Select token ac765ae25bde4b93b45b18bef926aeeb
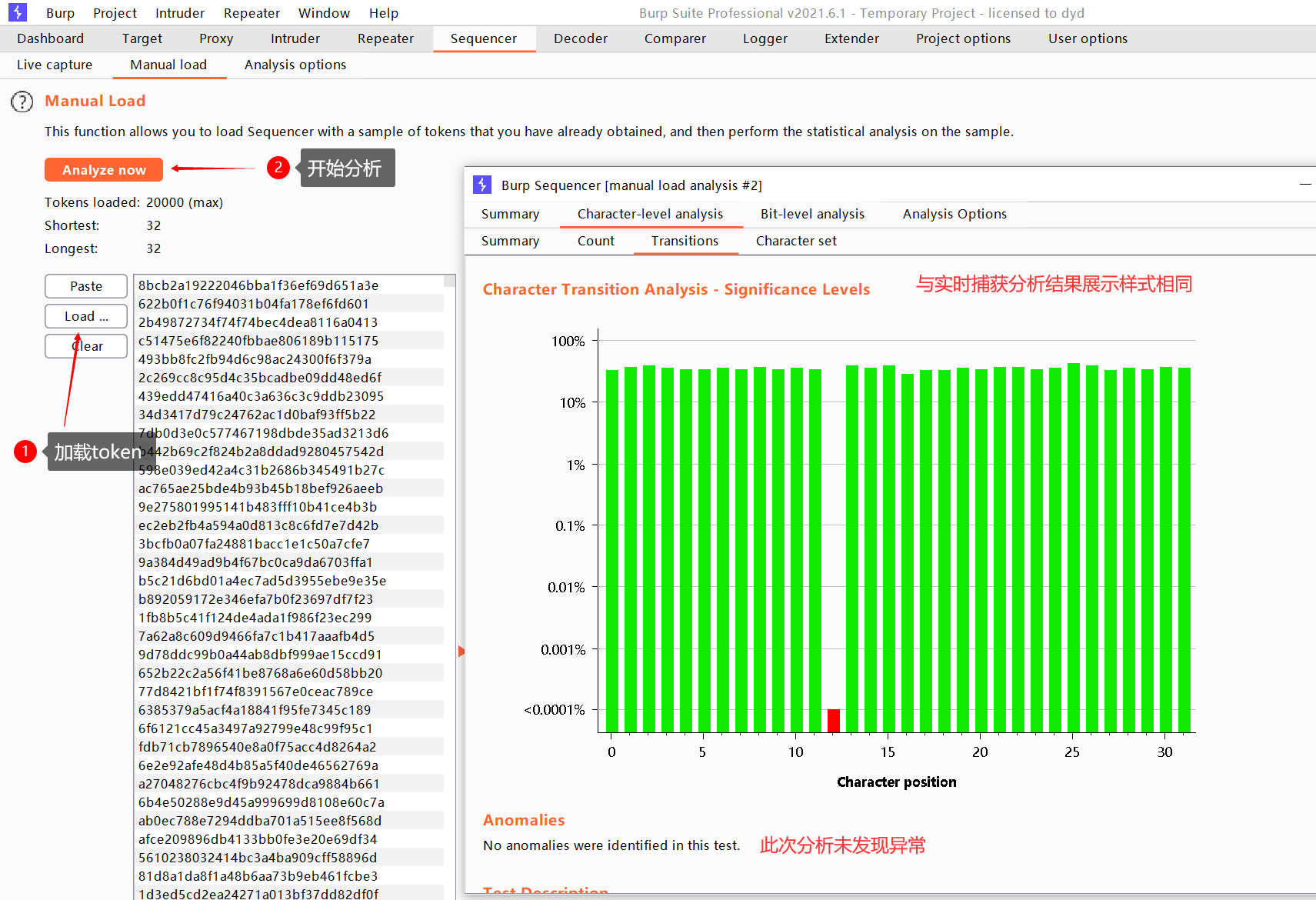The height and width of the screenshot is (900, 1316). click(x=289, y=488)
